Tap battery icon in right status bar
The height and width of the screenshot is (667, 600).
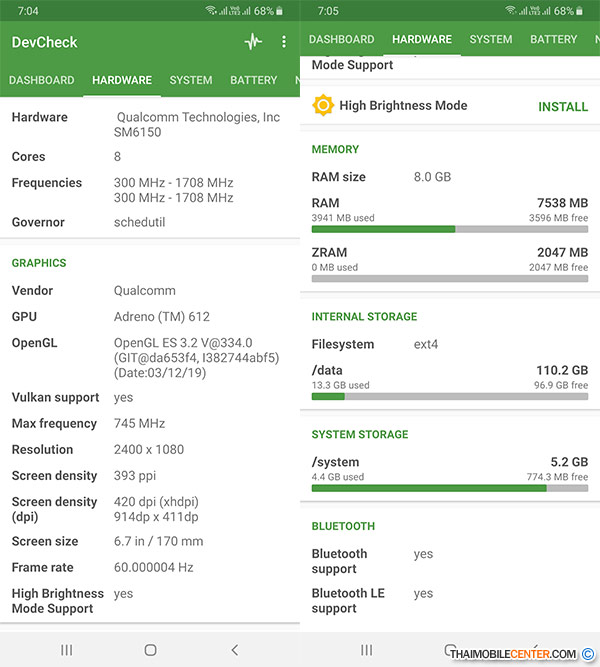[x=579, y=11]
